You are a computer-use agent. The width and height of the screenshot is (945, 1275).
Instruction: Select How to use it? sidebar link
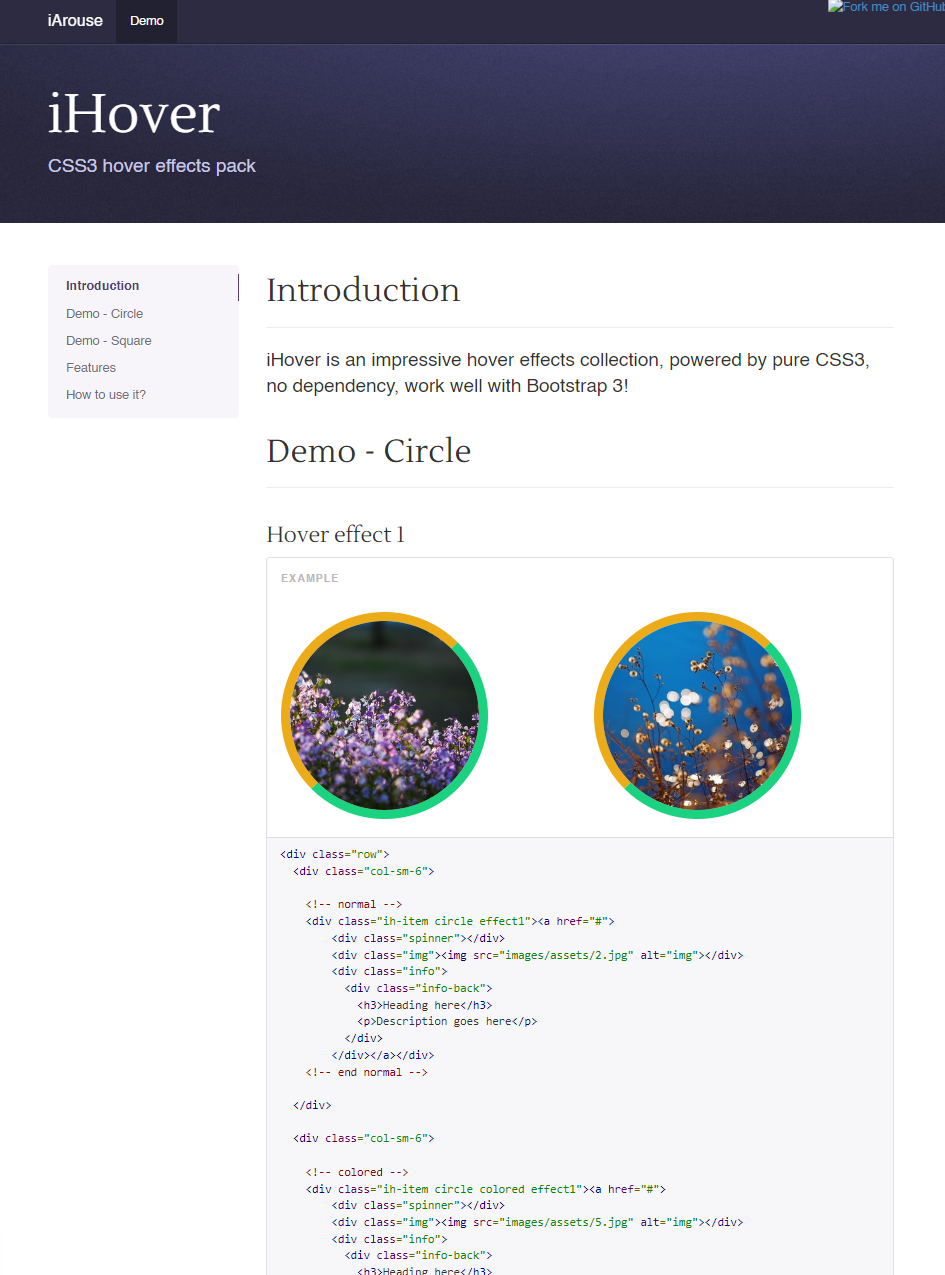coord(106,395)
